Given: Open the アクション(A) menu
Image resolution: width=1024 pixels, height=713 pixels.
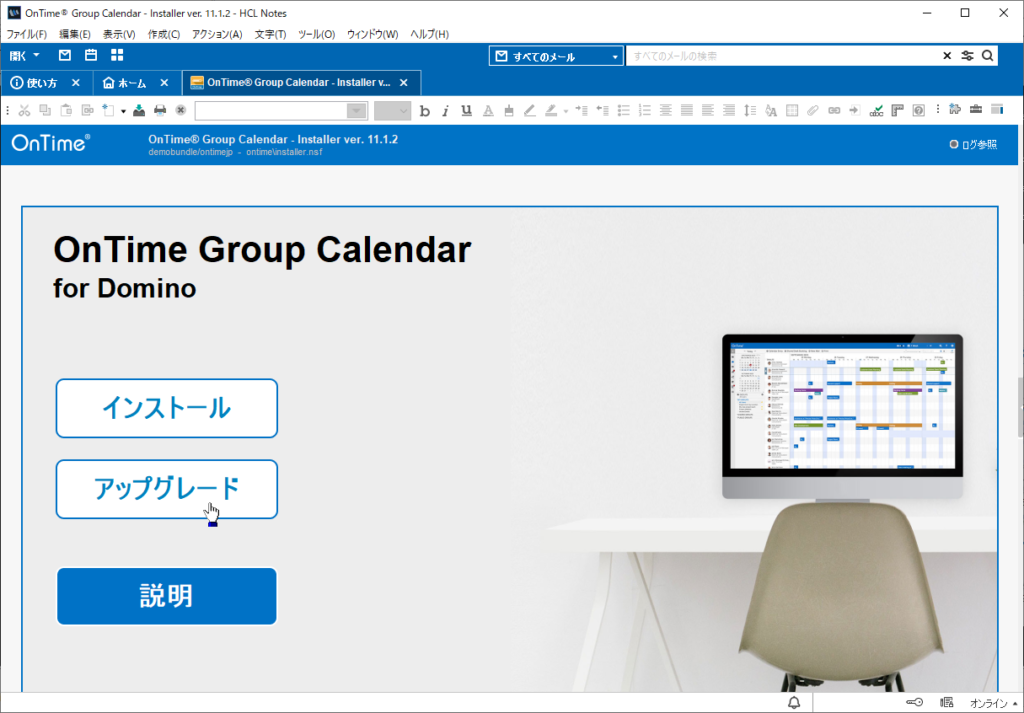Looking at the screenshot, I should click(217, 34).
